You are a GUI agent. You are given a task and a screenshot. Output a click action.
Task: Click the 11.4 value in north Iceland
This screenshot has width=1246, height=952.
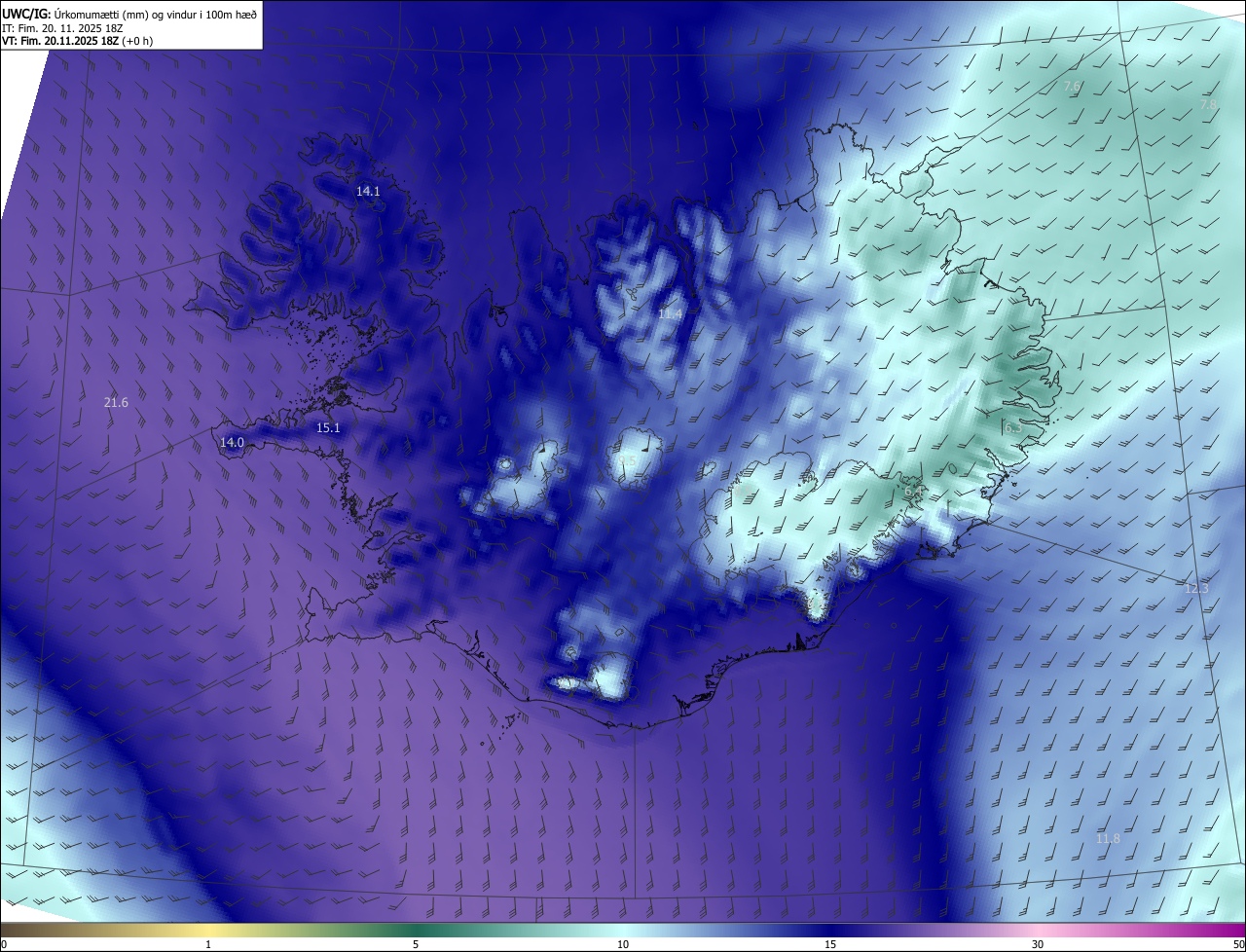pos(670,314)
